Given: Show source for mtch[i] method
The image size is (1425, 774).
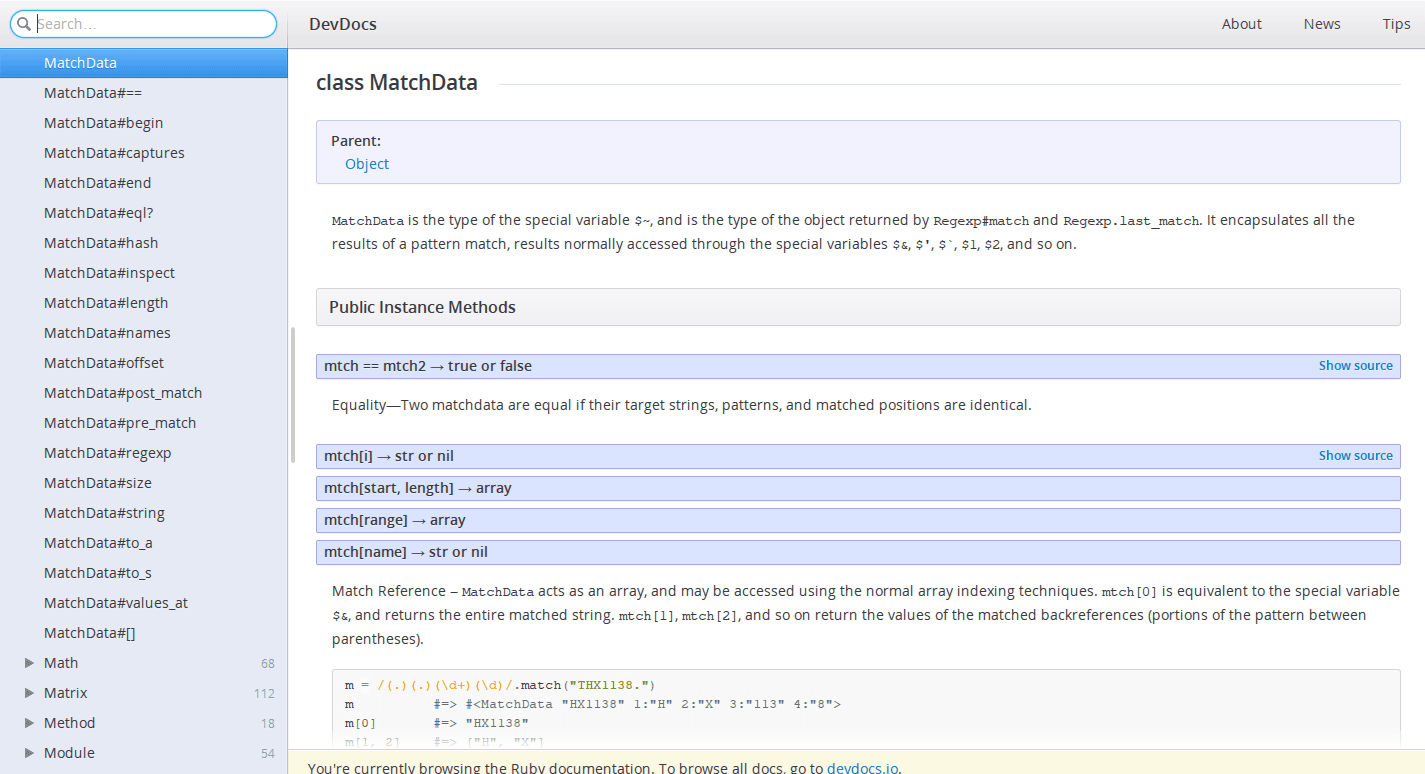Looking at the screenshot, I should point(1355,454).
